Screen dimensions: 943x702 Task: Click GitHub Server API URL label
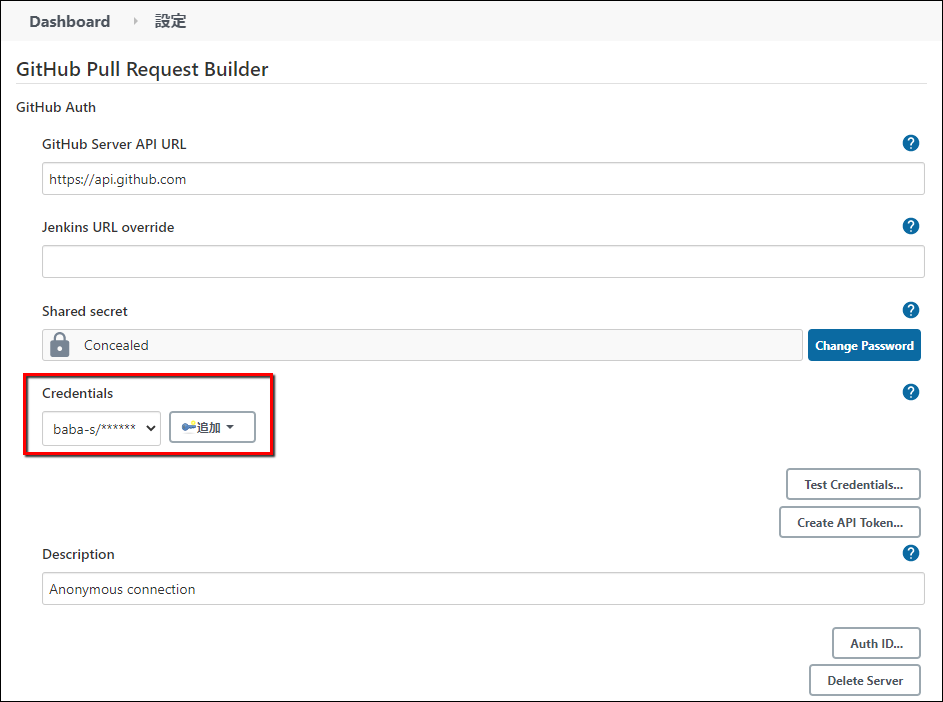(114, 144)
